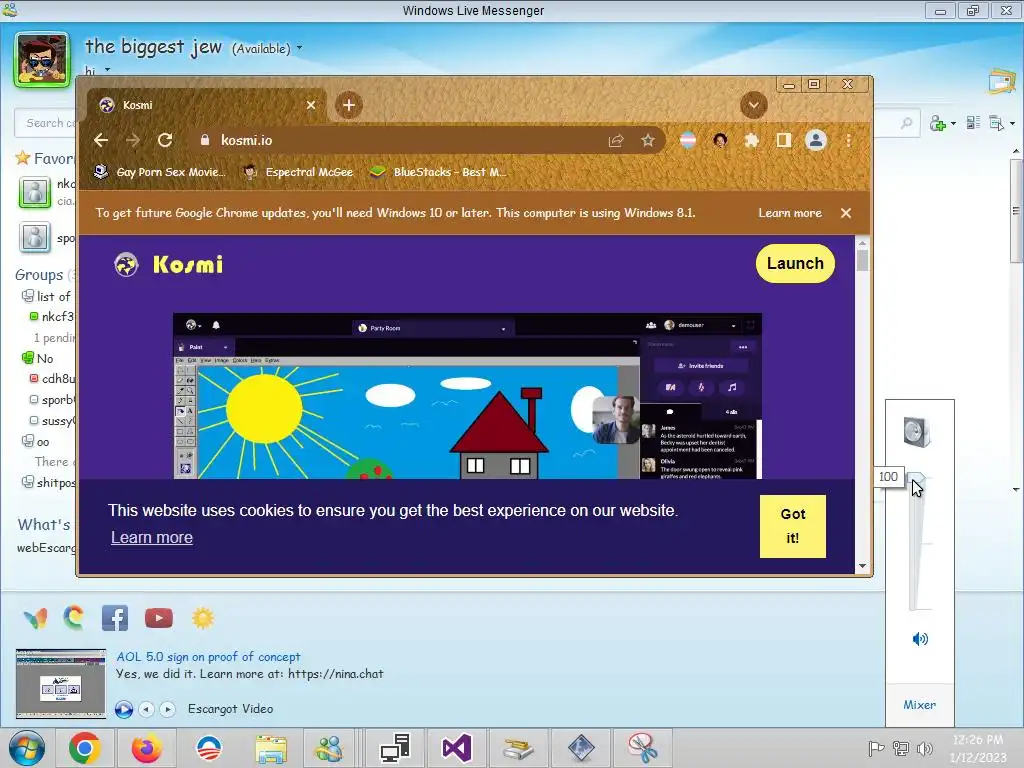The width and height of the screenshot is (1024, 768).
Task: Click the Kosmi demo screenshot image
Action: click(467, 396)
